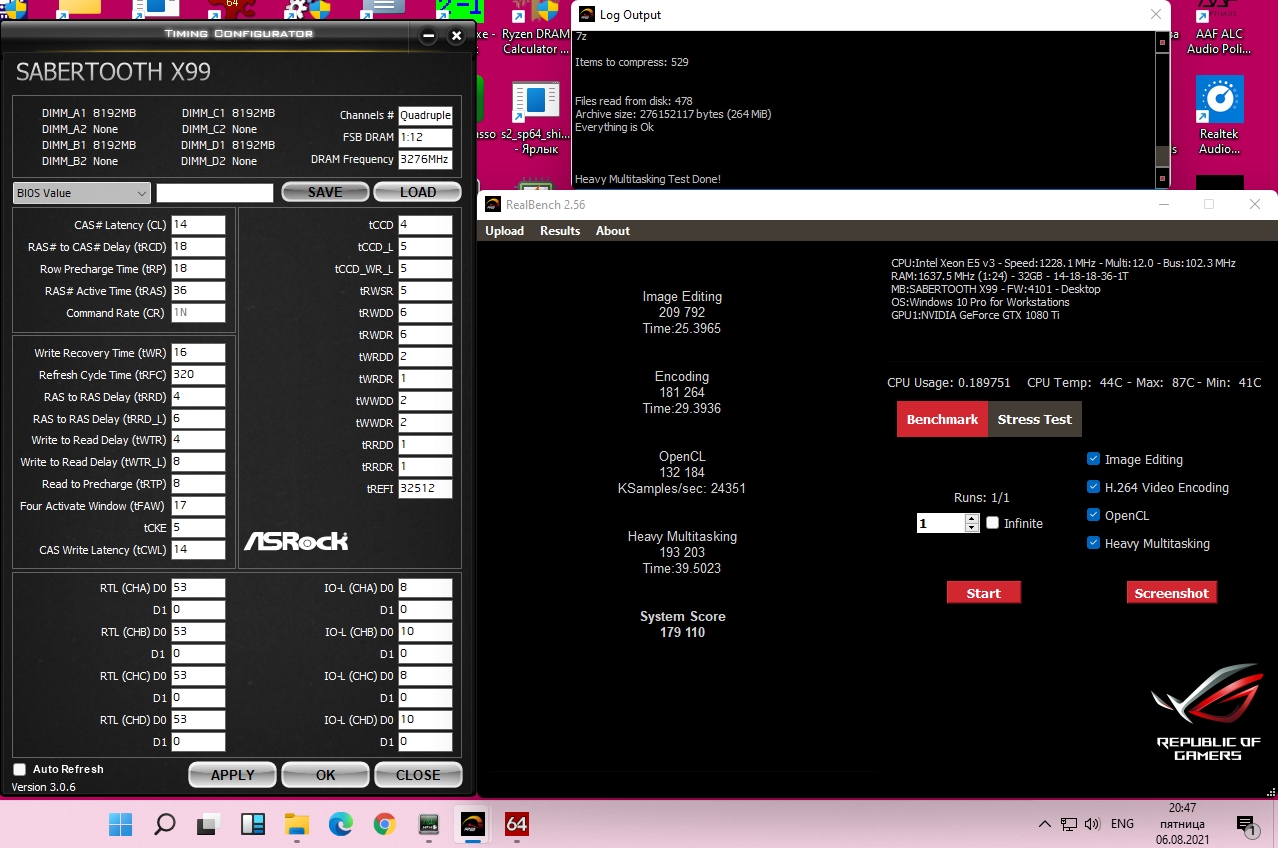The width and height of the screenshot is (1278, 848).
Task: Show hidden system tray icons
Action: point(1044,824)
